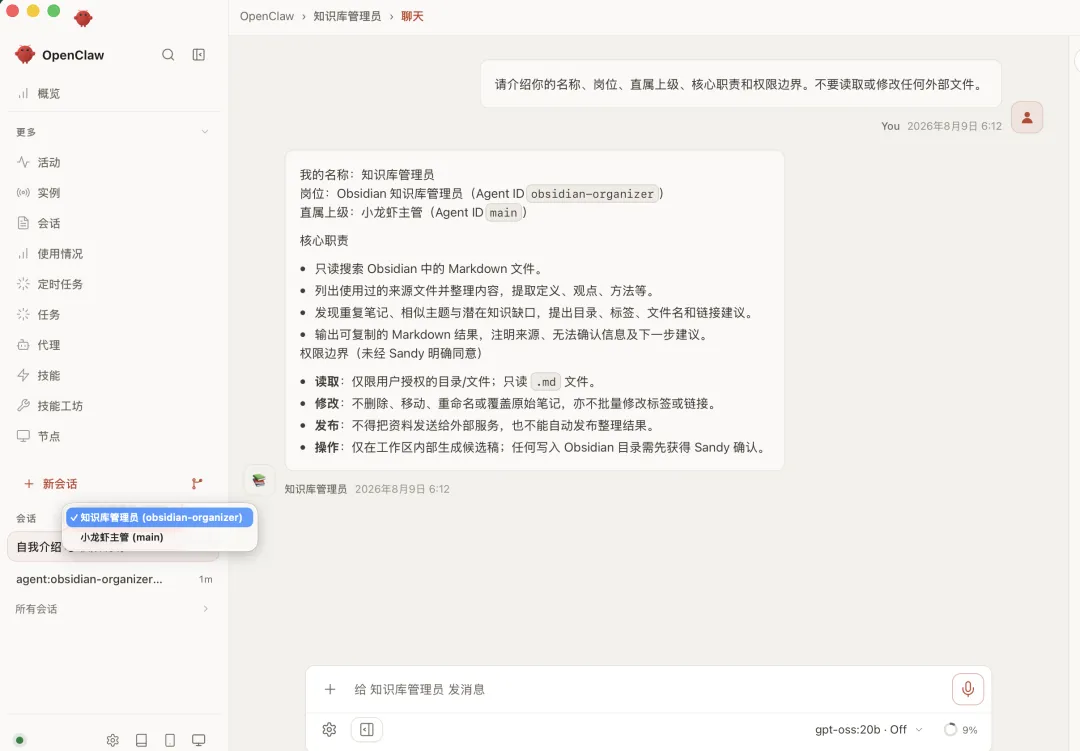Screen dimensions: 1080x751
Task: Click the book icon in sidebar footer
Action: point(141,741)
